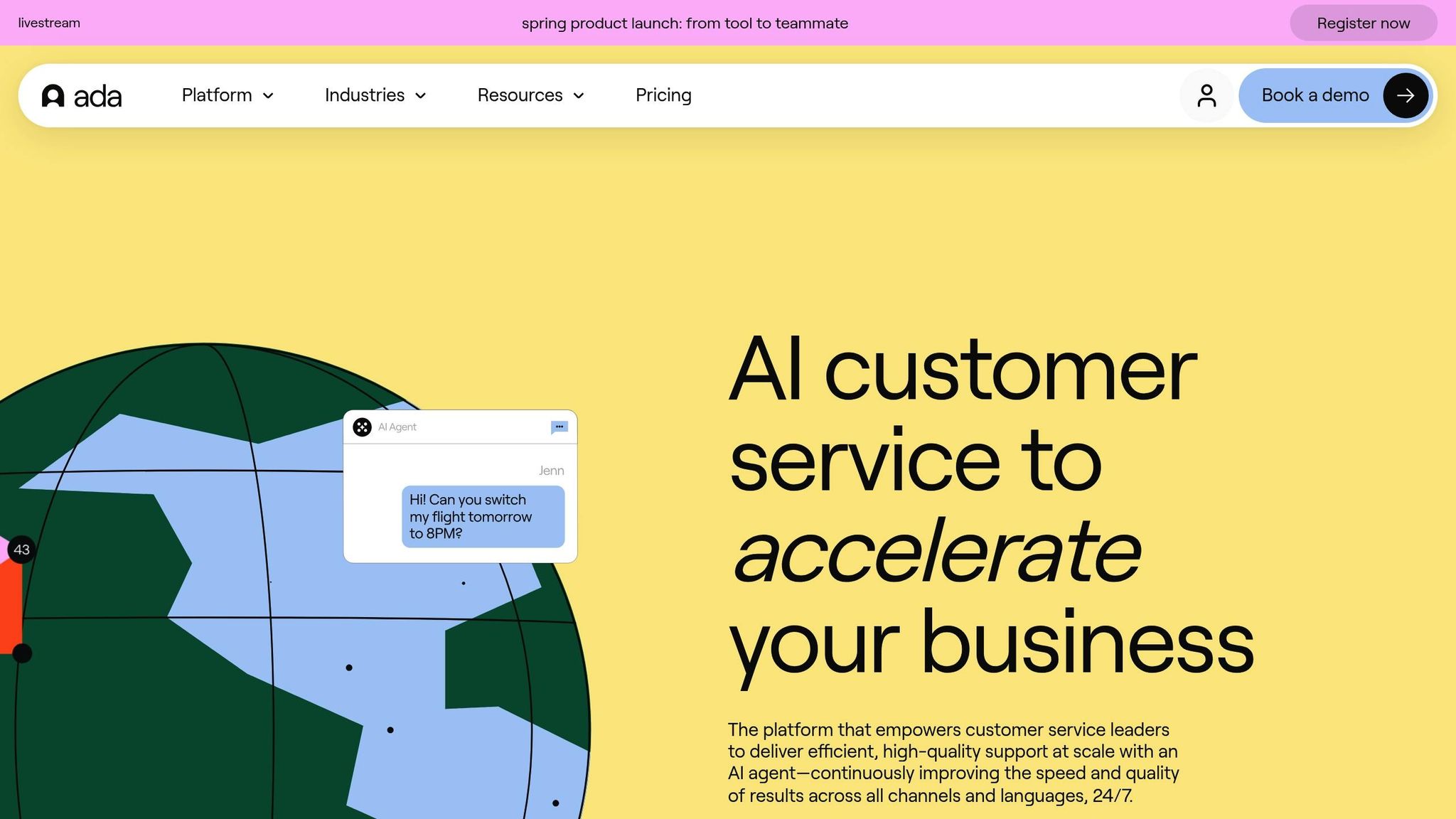Go to the Pricing page

663,95
